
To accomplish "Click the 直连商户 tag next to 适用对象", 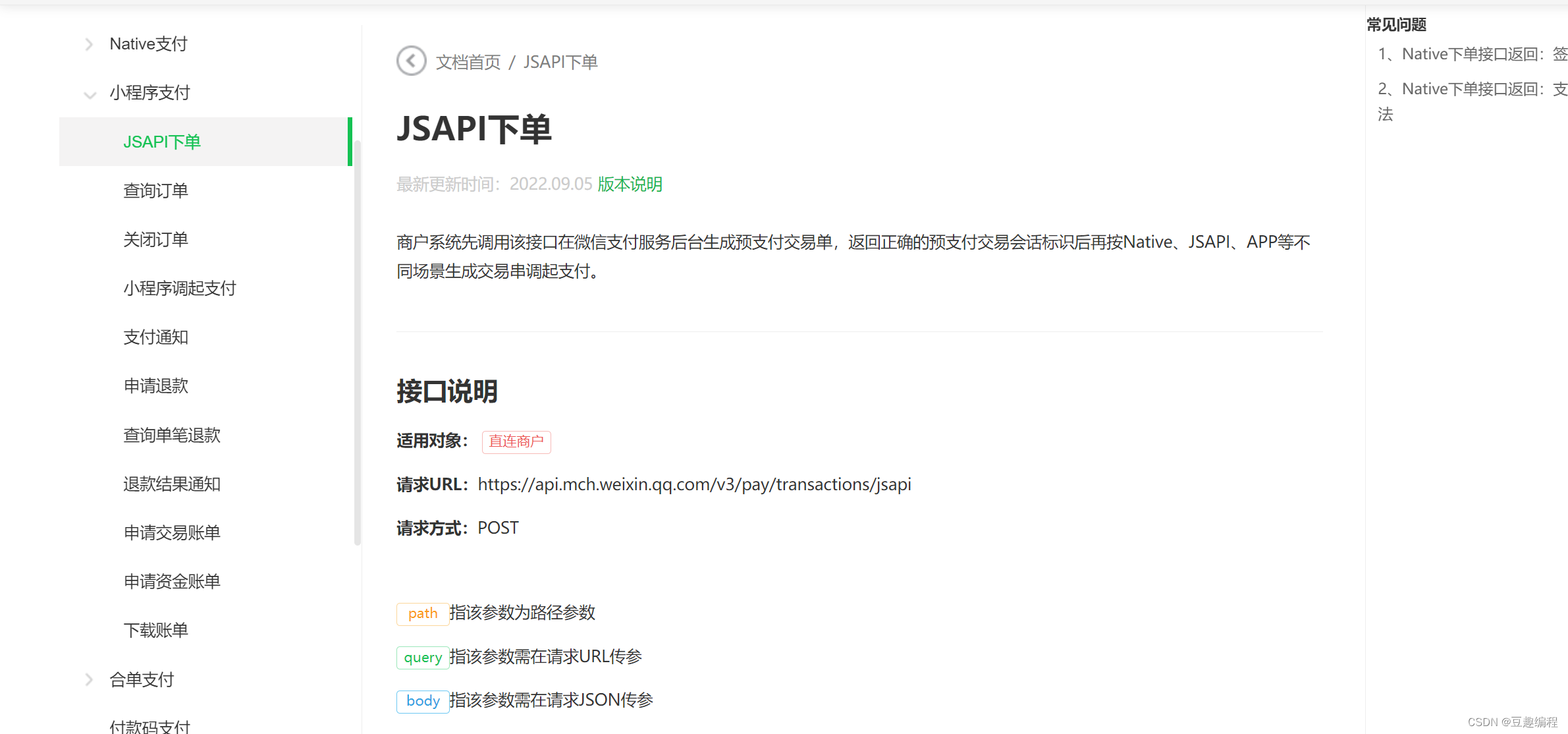I will 516,441.
